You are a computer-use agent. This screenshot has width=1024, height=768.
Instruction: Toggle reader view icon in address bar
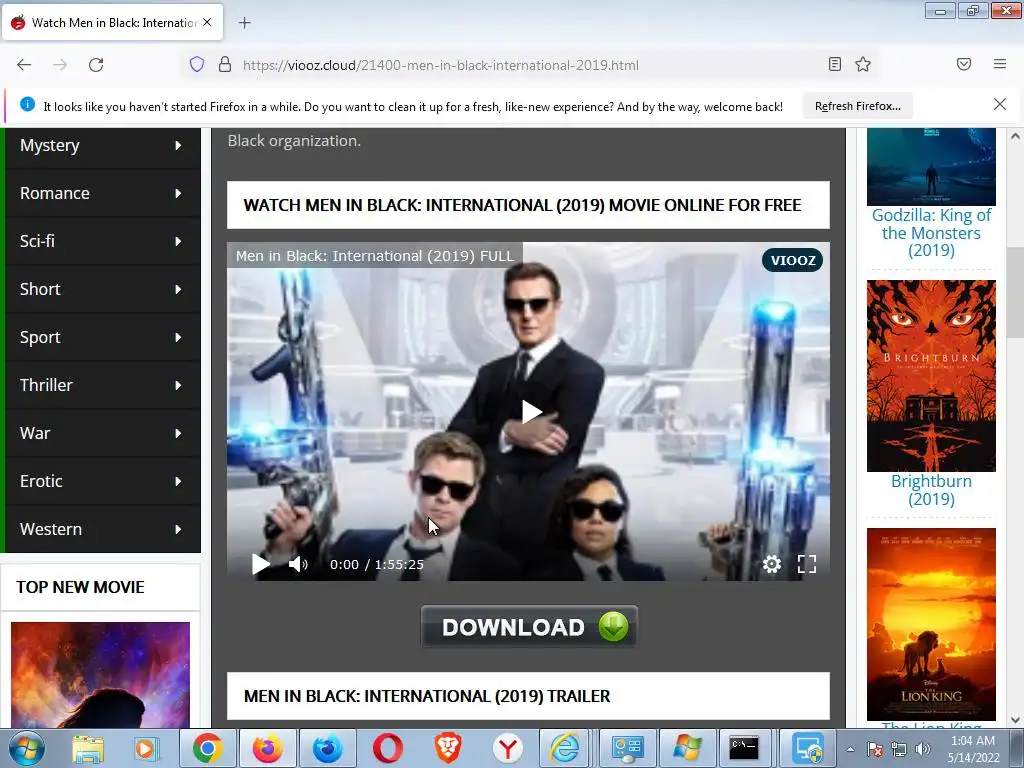click(835, 64)
